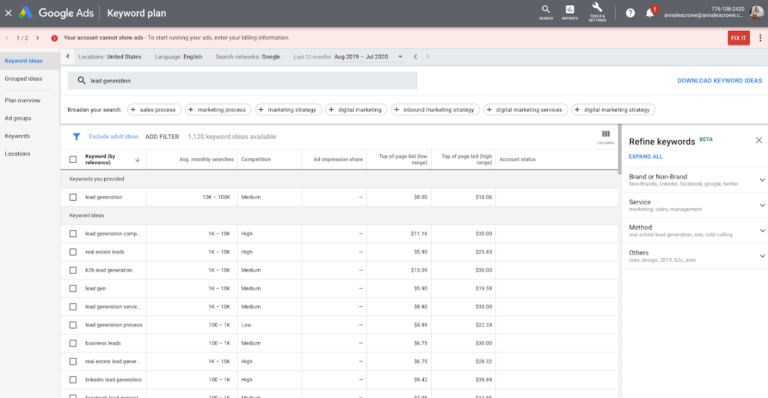The image size is (768, 398).
Task: Sort by Avg. monthly searches column
Action: (x=206, y=160)
